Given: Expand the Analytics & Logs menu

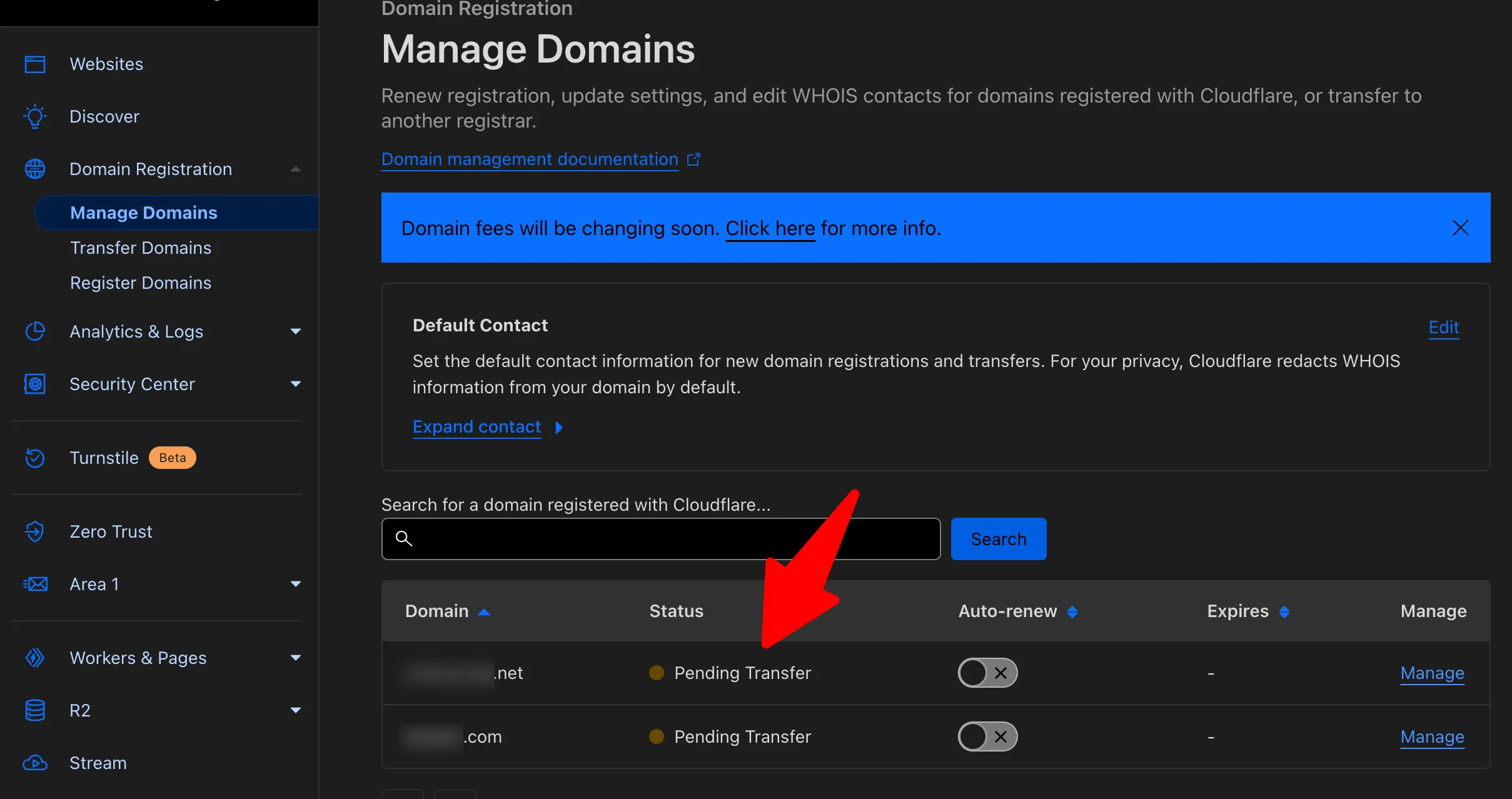Looking at the screenshot, I should 296,331.
